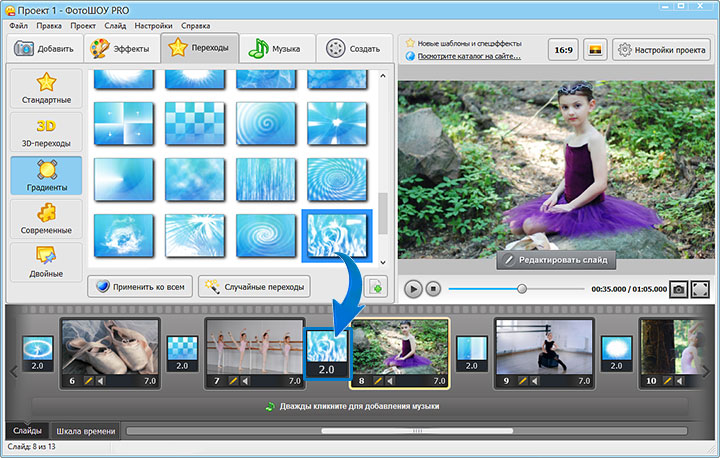
Task: Open the Добавить tab
Action: (x=45, y=48)
